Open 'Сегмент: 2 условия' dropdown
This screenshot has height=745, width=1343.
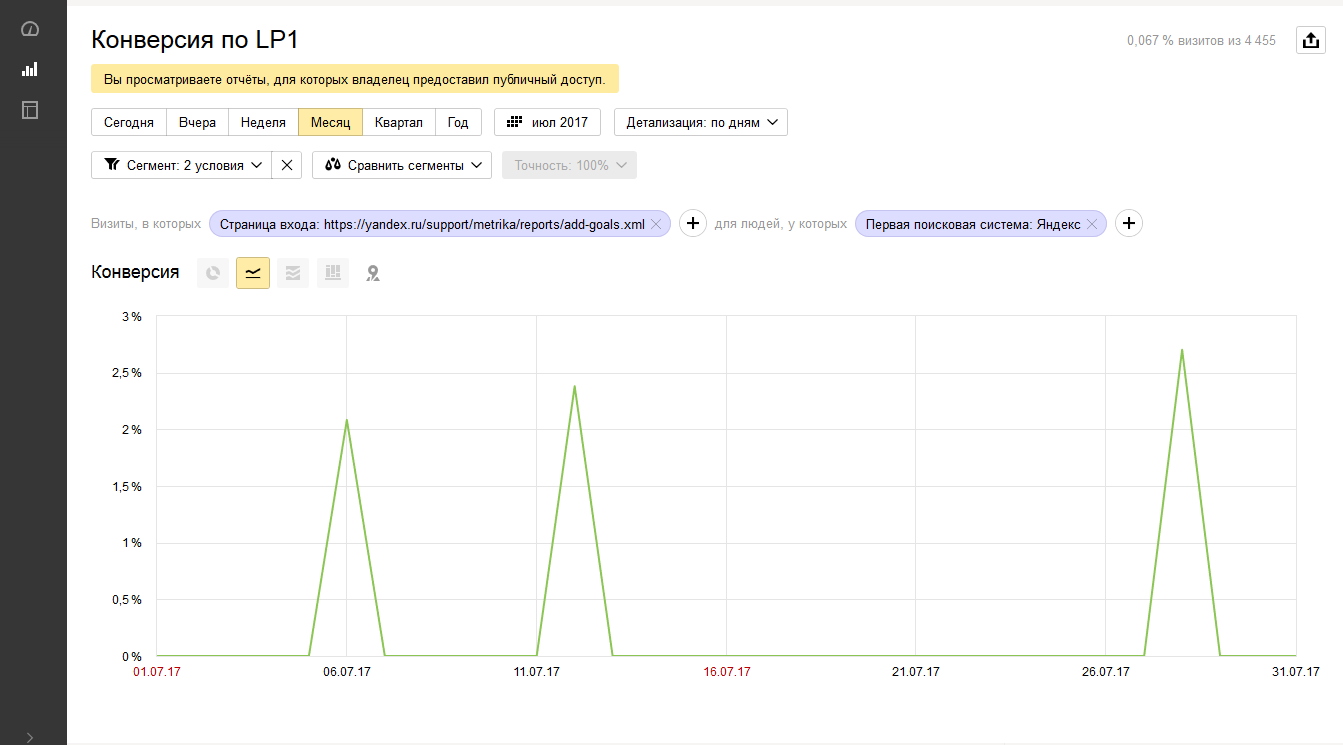tap(181, 165)
